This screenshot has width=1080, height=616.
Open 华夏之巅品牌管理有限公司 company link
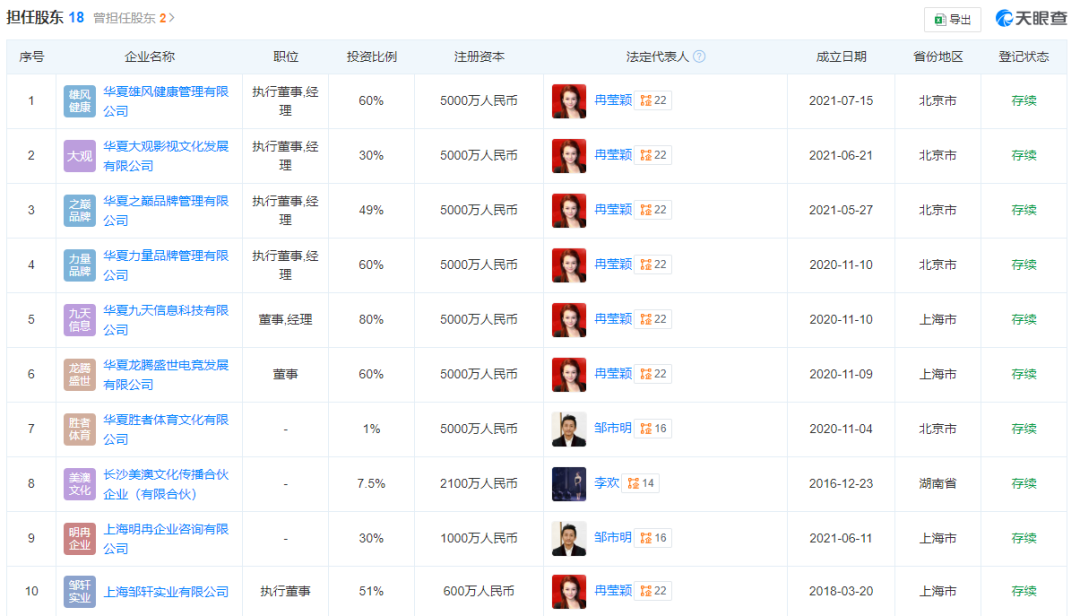(x=165, y=210)
